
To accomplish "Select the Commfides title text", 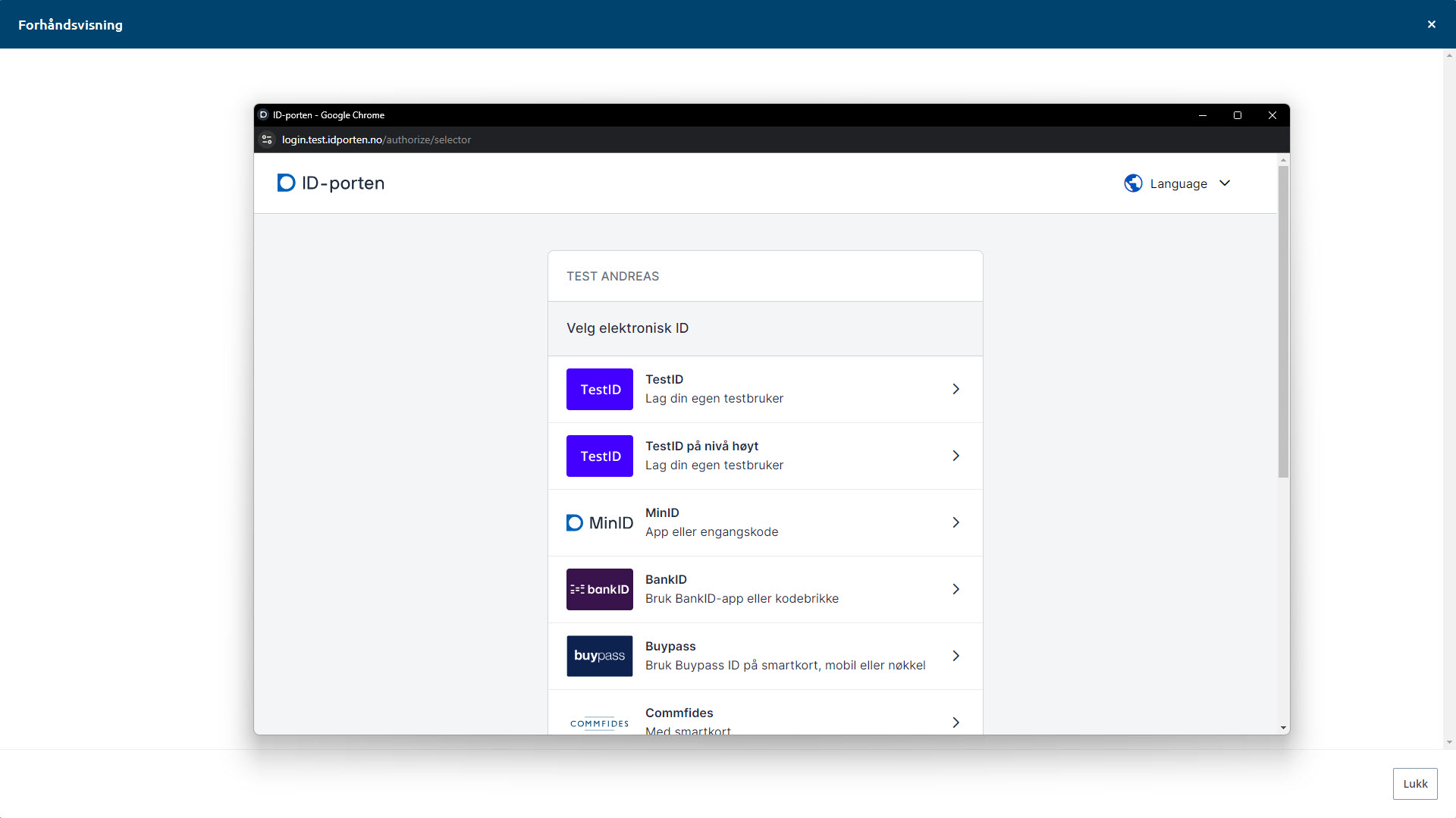I will coord(679,713).
